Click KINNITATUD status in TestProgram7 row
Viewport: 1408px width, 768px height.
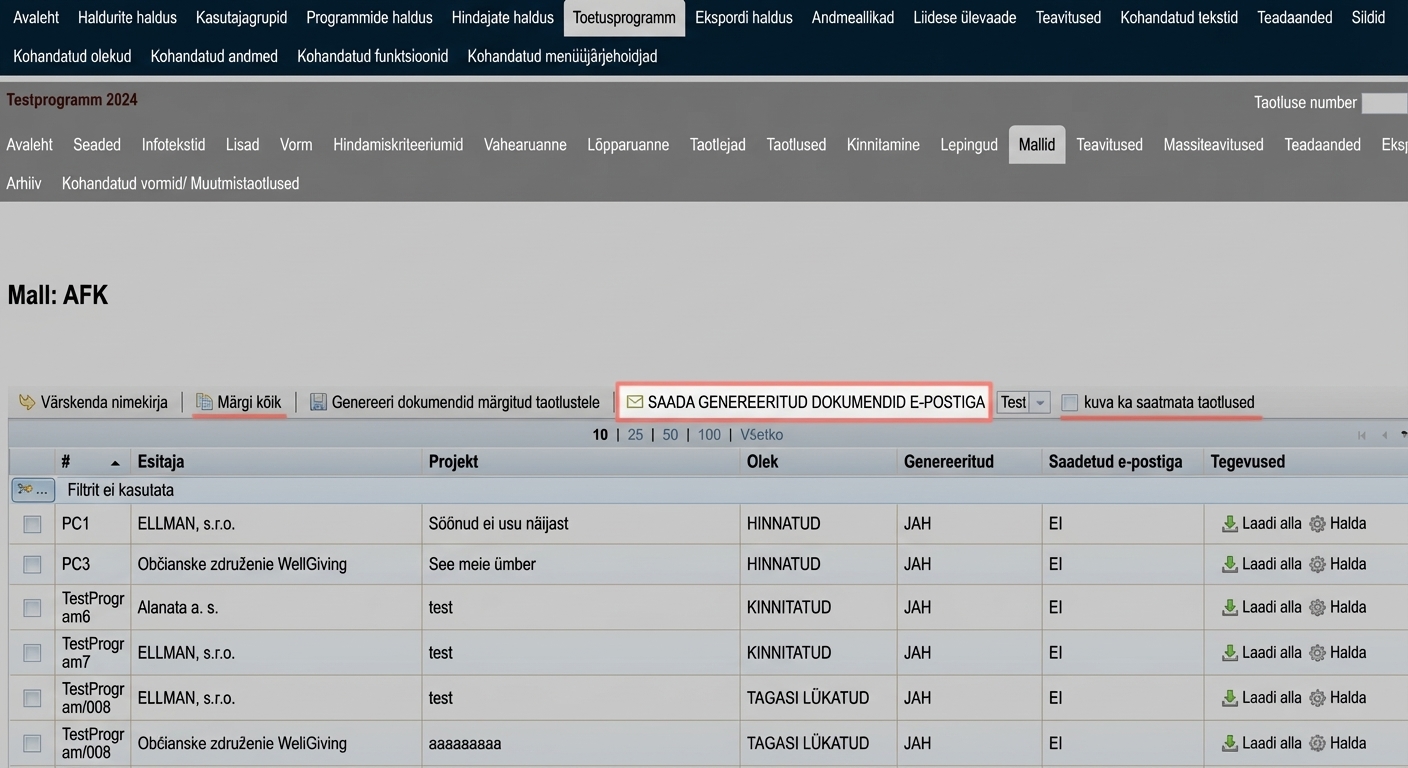[789, 652]
